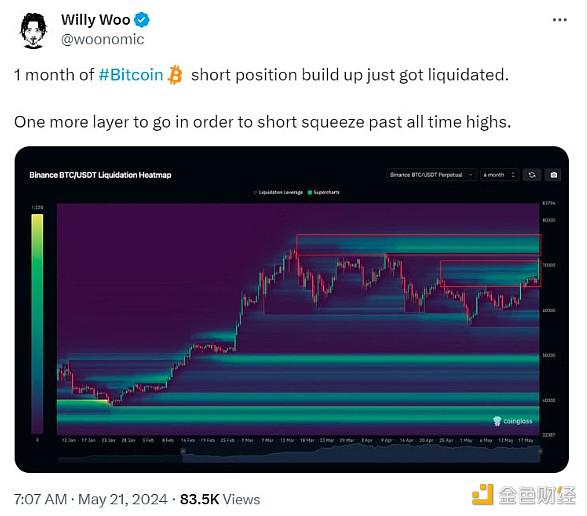The image size is (587, 516).
Task: Click the camera screenshot icon on chart
Action: coord(553,175)
